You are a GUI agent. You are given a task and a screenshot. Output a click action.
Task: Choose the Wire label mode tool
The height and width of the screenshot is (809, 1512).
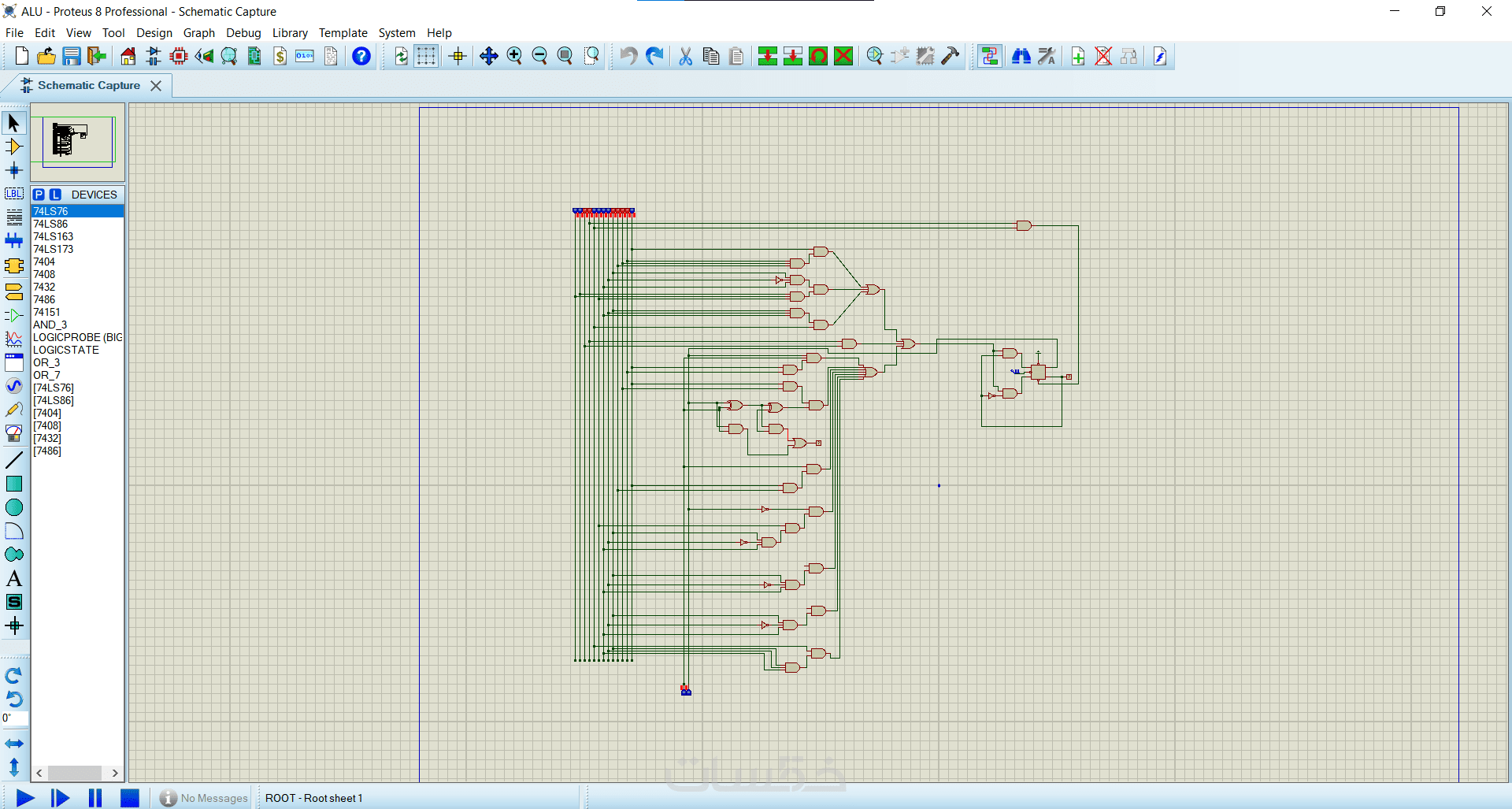click(x=14, y=194)
